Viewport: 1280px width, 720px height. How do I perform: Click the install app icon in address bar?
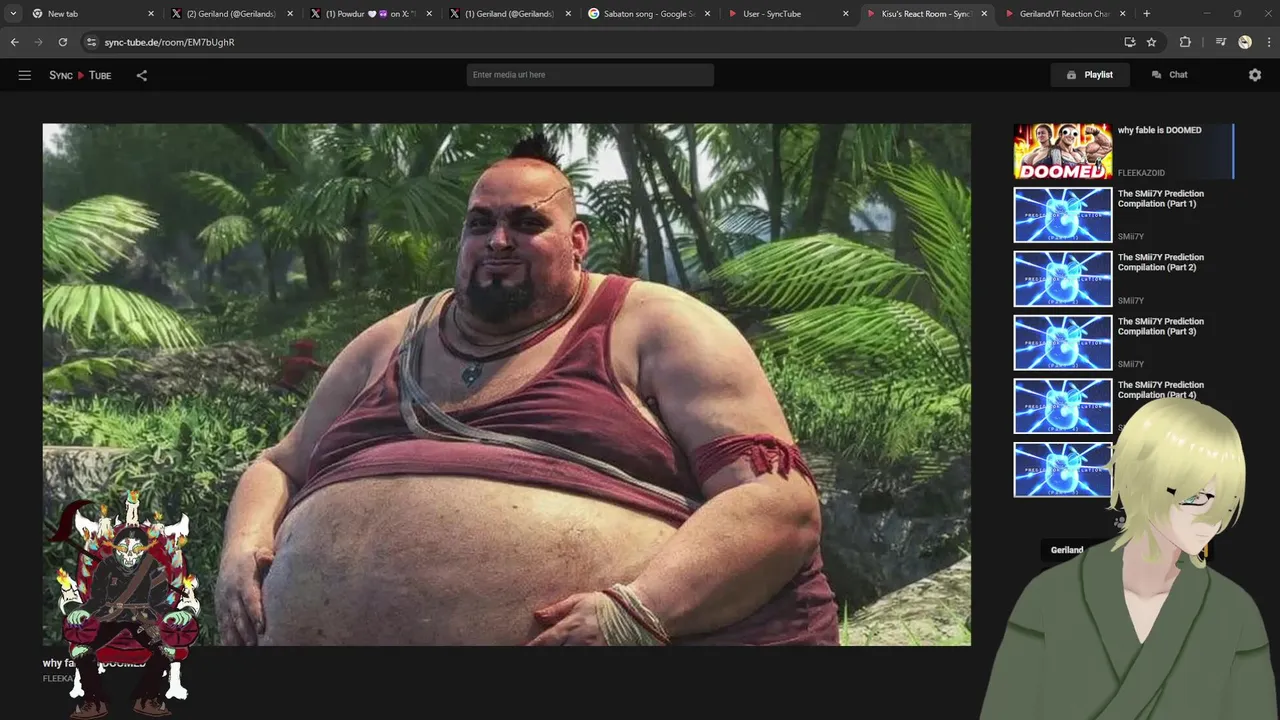point(1129,42)
